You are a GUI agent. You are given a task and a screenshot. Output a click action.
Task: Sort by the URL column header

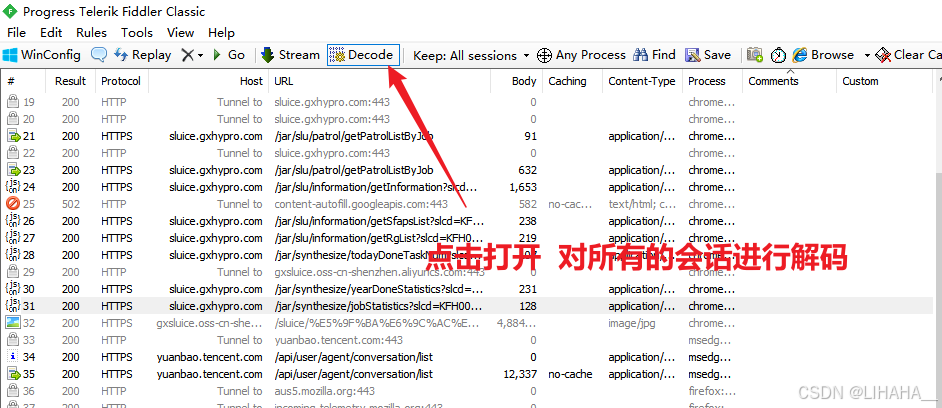click(x=380, y=81)
